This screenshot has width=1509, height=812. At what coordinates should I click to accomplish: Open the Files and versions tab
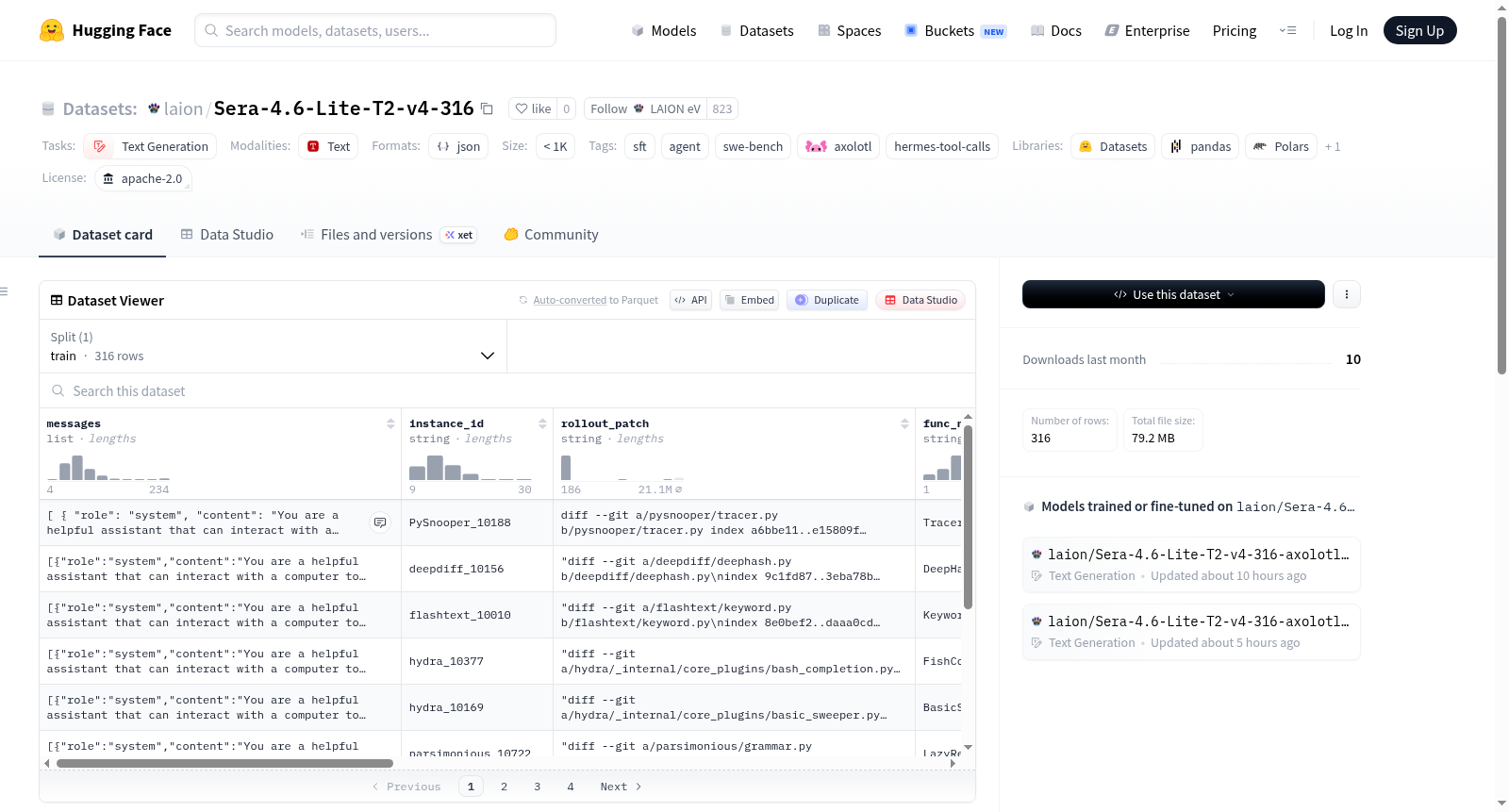pos(389,234)
